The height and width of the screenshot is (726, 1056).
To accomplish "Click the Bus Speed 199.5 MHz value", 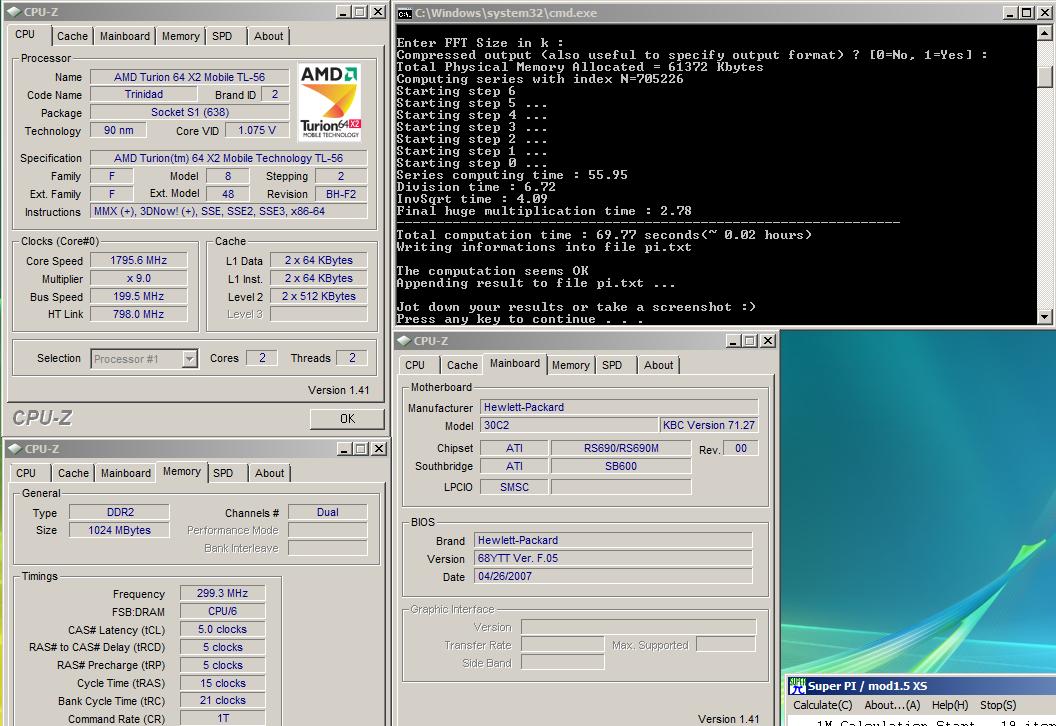I will click(x=139, y=296).
